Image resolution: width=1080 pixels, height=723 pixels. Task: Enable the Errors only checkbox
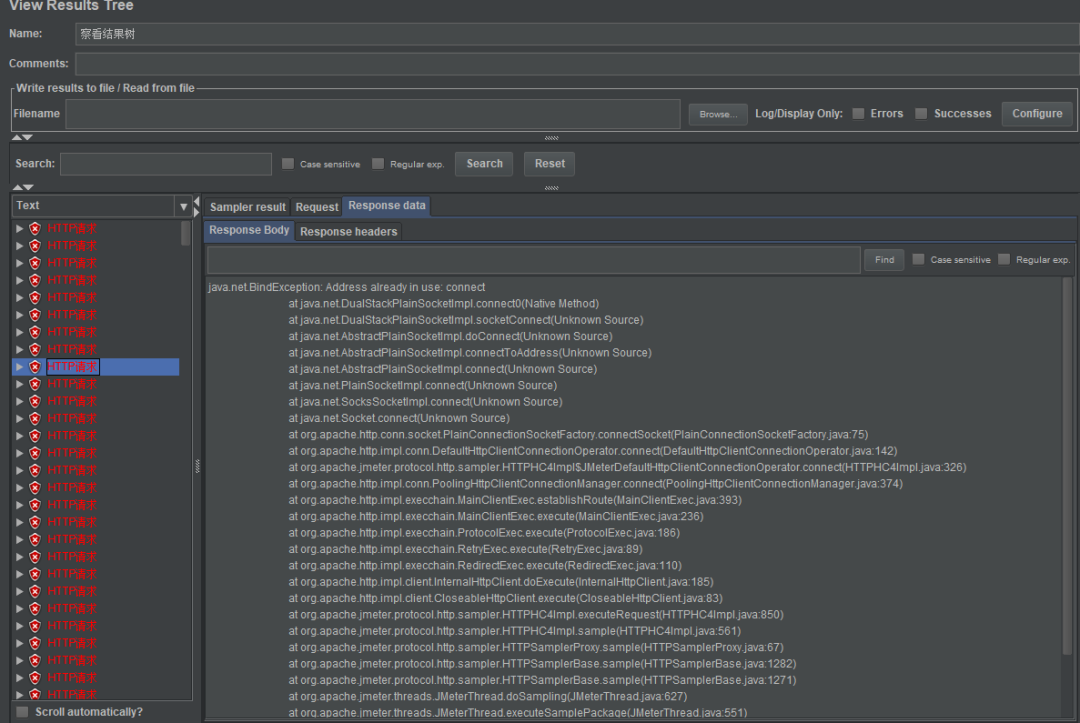pos(858,114)
